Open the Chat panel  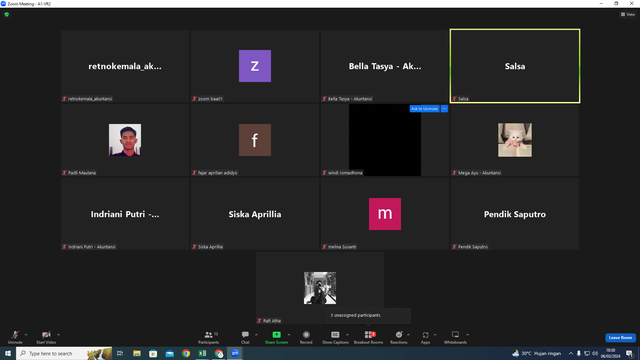(245, 337)
